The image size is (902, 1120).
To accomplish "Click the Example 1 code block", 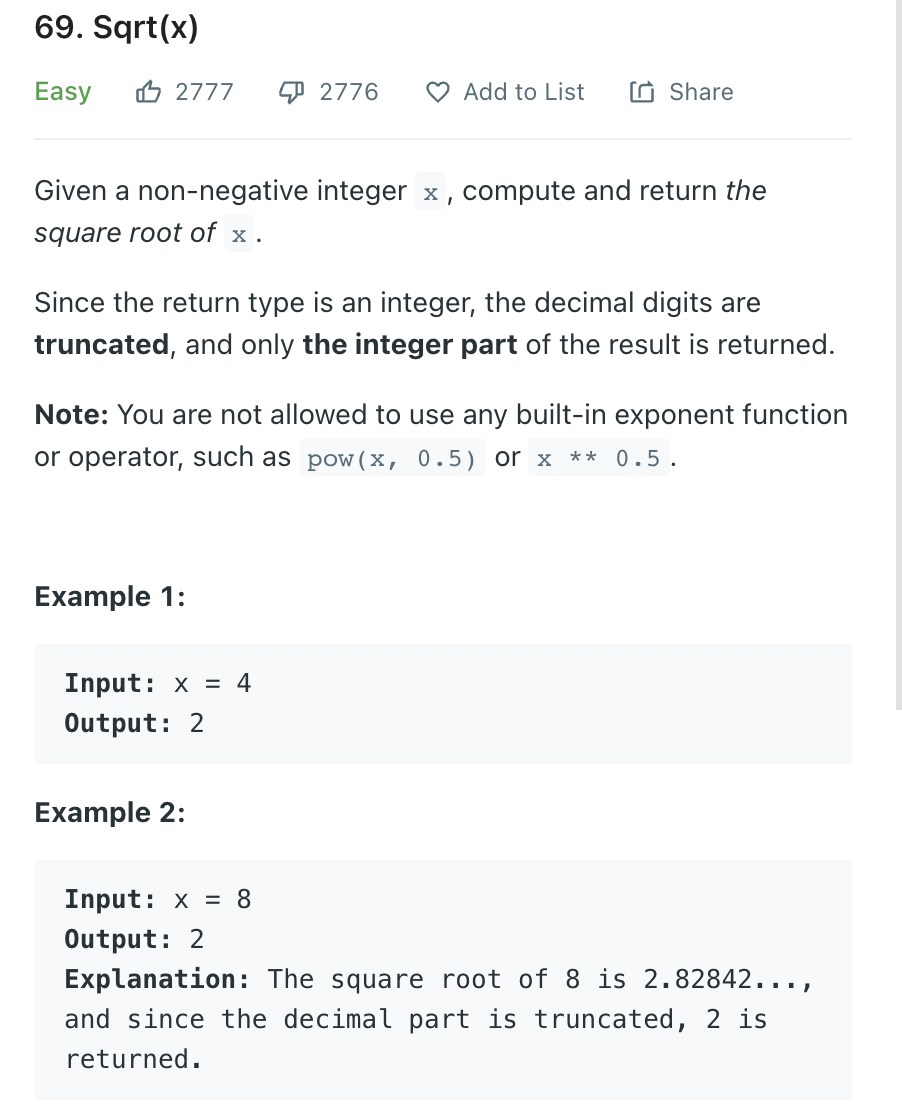I will (x=443, y=704).
